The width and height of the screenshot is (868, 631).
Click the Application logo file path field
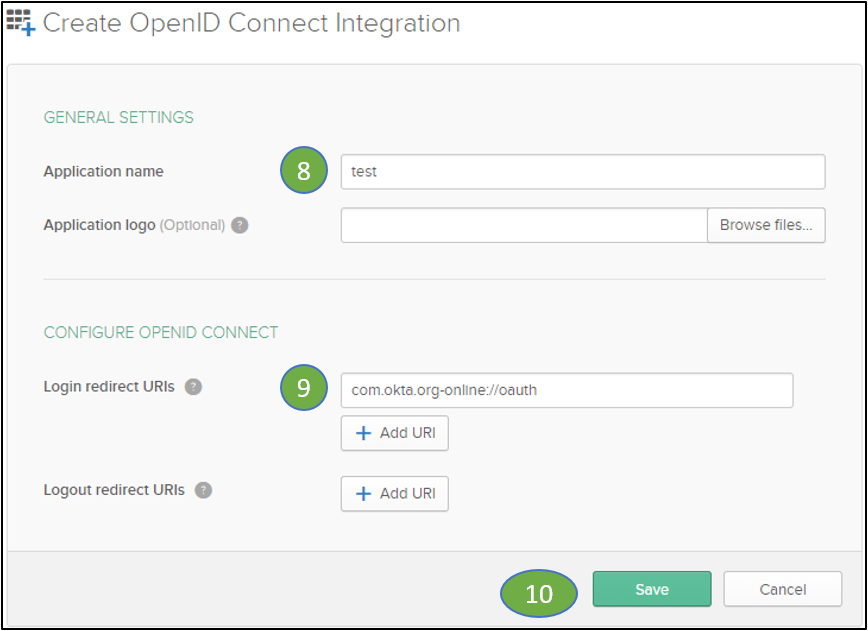(x=524, y=225)
